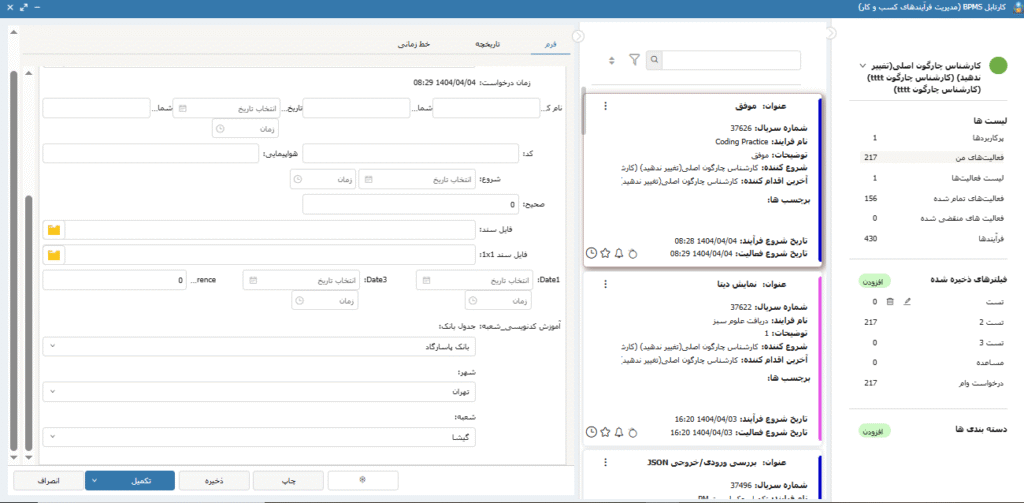Screen dimensions: 1024x503
Task: Open the شعبه dropdown showing گیشا
Action: click(259, 437)
